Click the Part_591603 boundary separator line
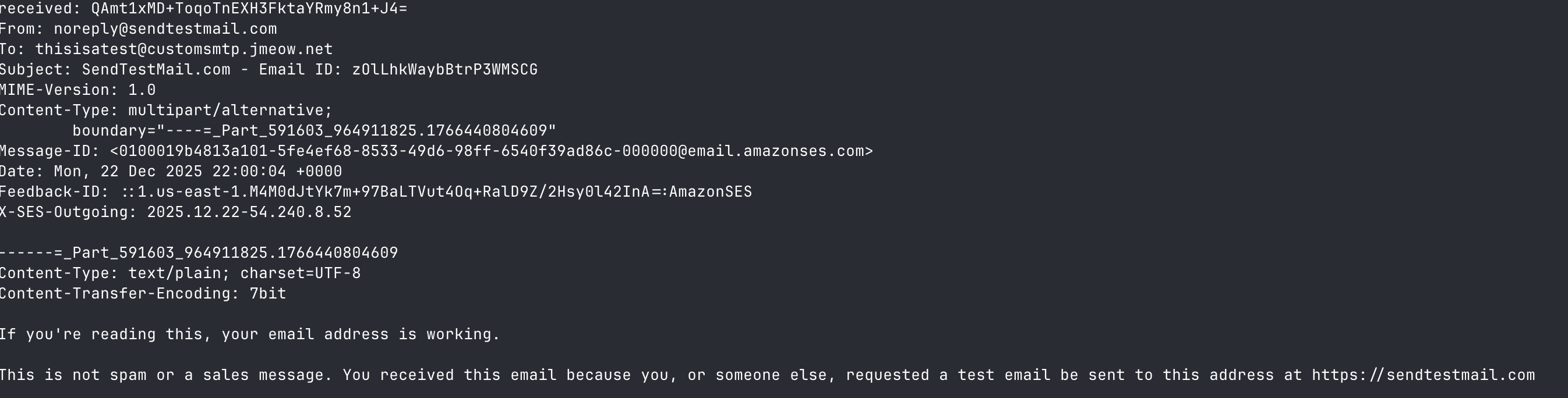Screen dimensions: 1568x398 click(x=199, y=253)
